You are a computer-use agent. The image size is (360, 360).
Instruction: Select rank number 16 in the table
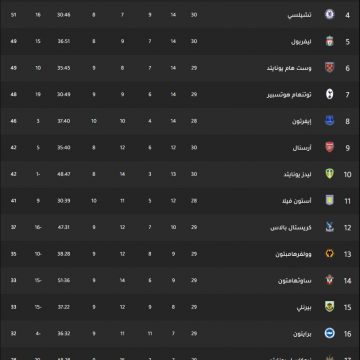(x=347, y=334)
